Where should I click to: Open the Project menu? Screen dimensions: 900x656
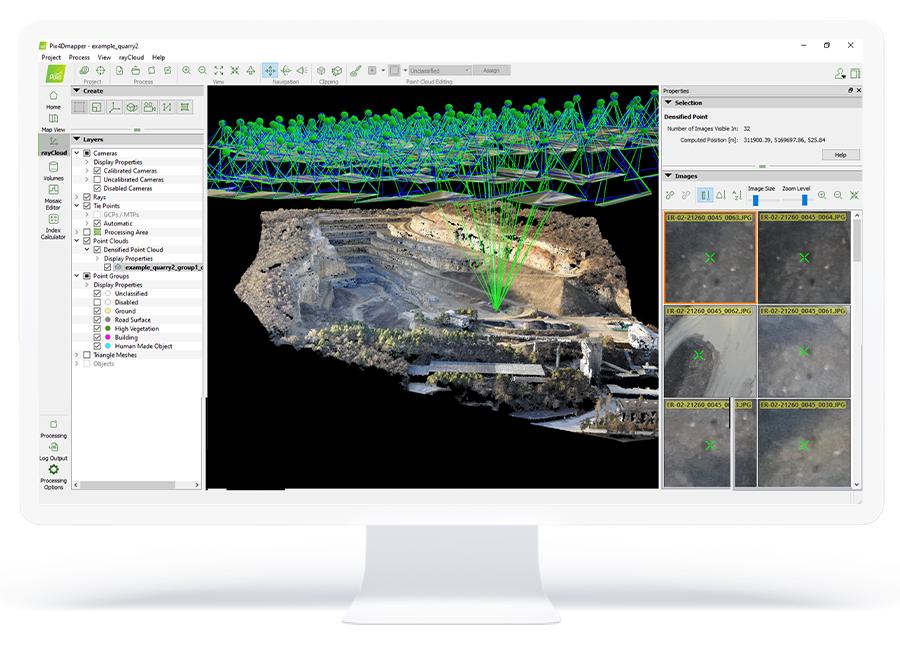(x=51, y=57)
